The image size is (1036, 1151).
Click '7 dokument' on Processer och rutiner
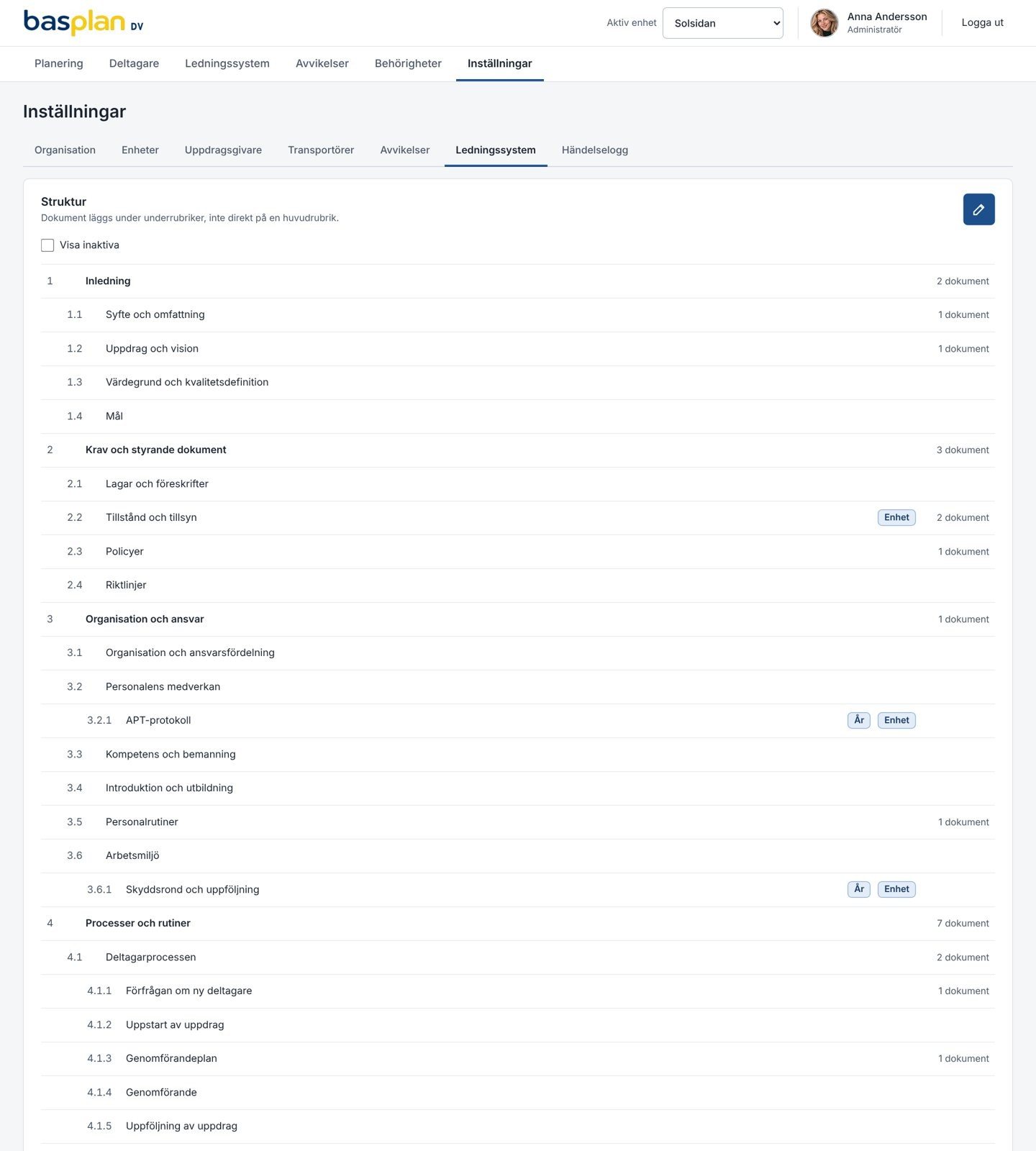click(963, 924)
